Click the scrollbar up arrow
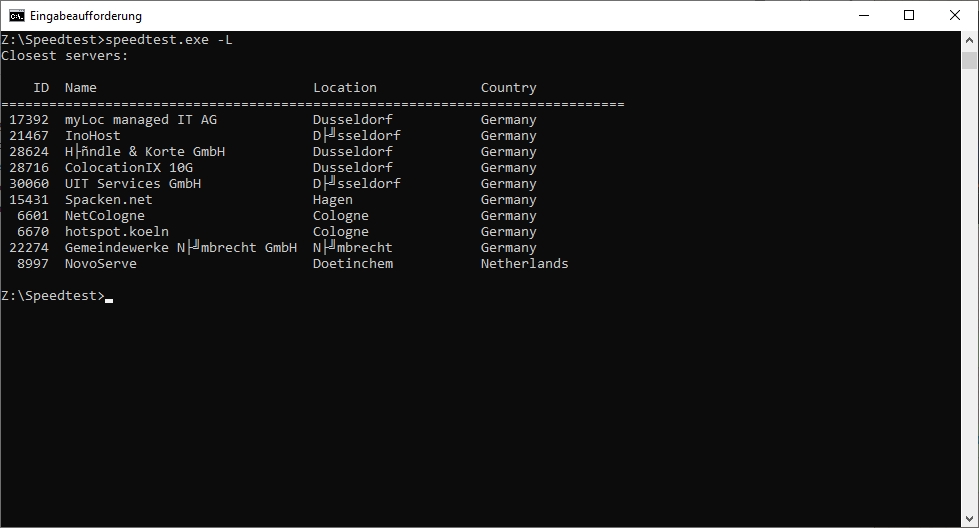Viewport: 979px width, 528px height. click(x=969, y=40)
